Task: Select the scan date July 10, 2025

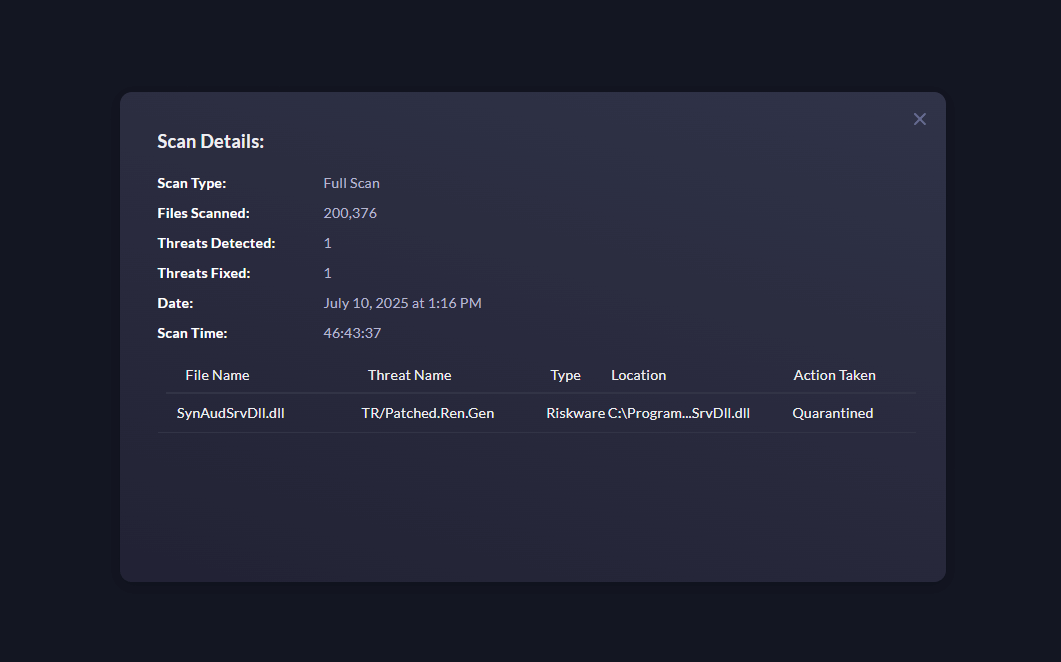Action: point(402,303)
